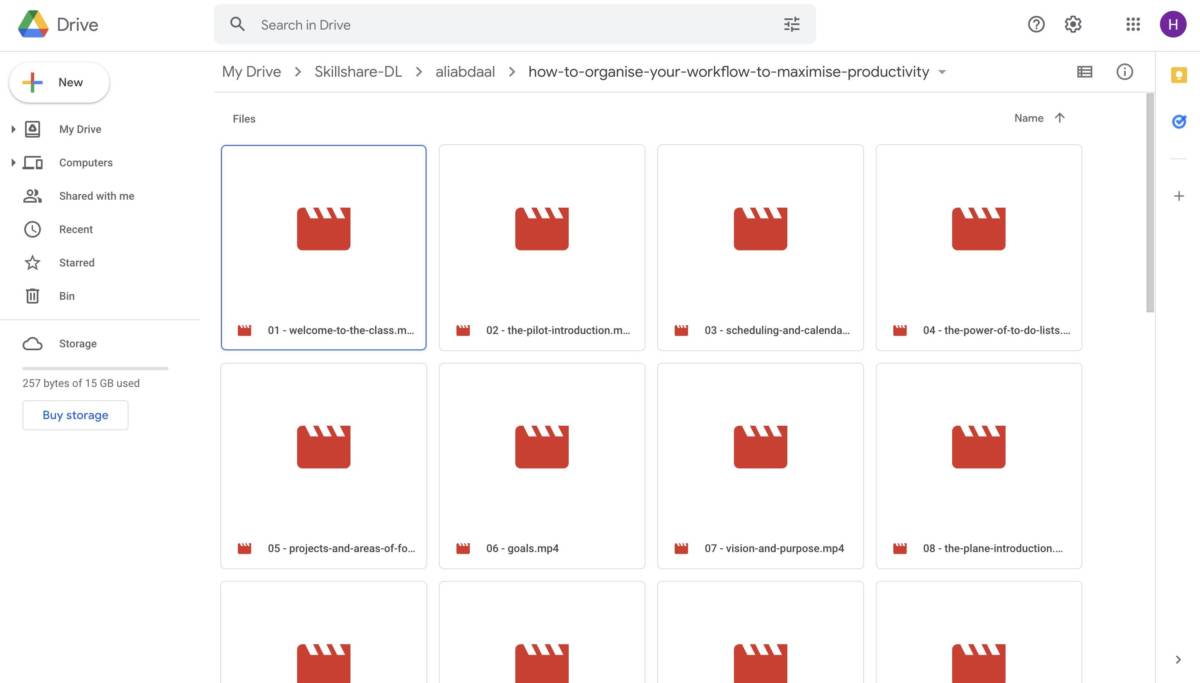Click the search magnifier icon
This screenshot has width=1200, height=683.
237,24
